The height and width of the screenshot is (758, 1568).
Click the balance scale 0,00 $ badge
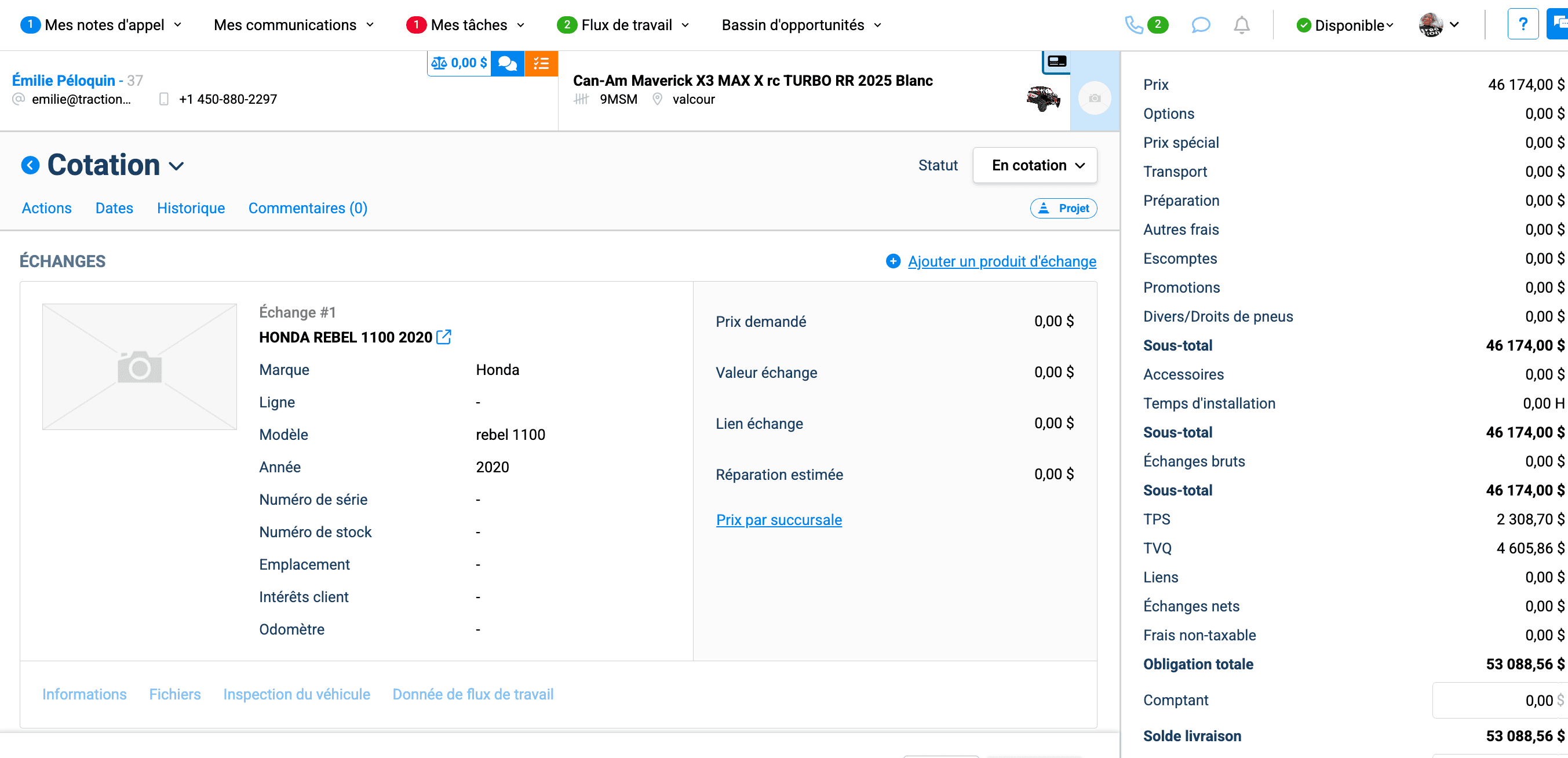pyautogui.click(x=459, y=63)
